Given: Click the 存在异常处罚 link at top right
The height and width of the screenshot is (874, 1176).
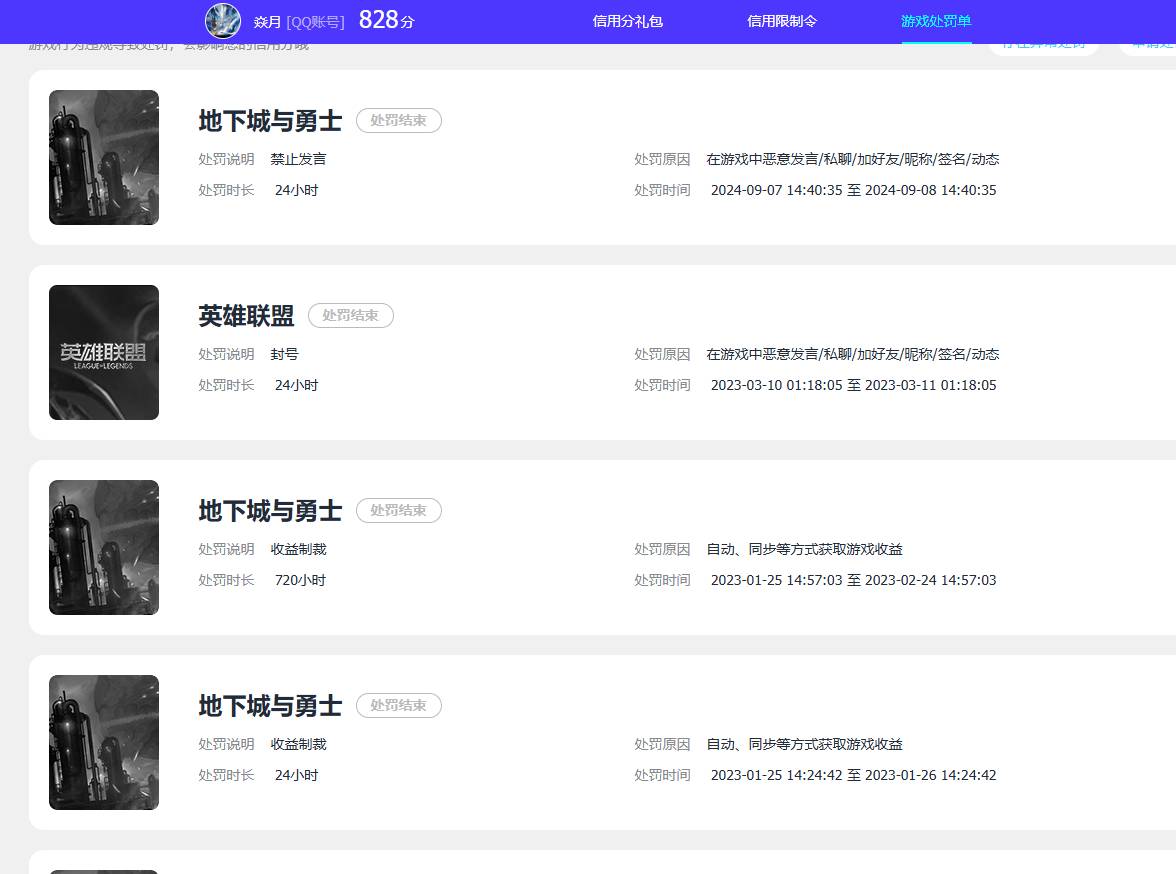Looking at the screenshot, I should click(x=1043, y=44).
